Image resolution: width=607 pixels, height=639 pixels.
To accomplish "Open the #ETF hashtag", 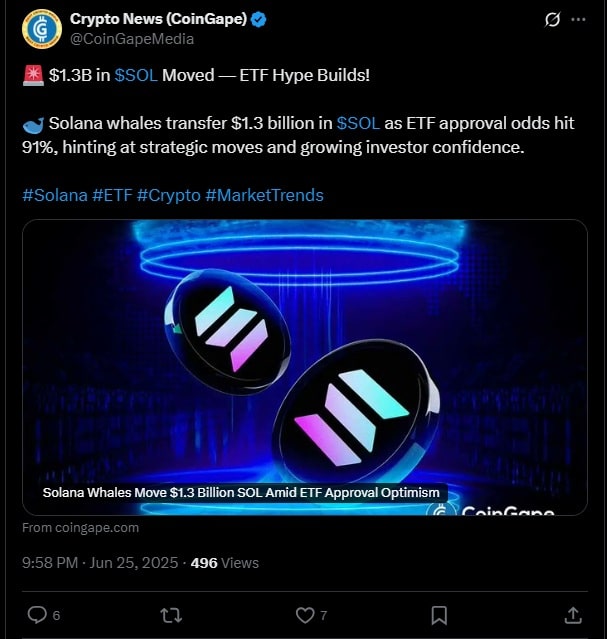I will tap(111, 195).
